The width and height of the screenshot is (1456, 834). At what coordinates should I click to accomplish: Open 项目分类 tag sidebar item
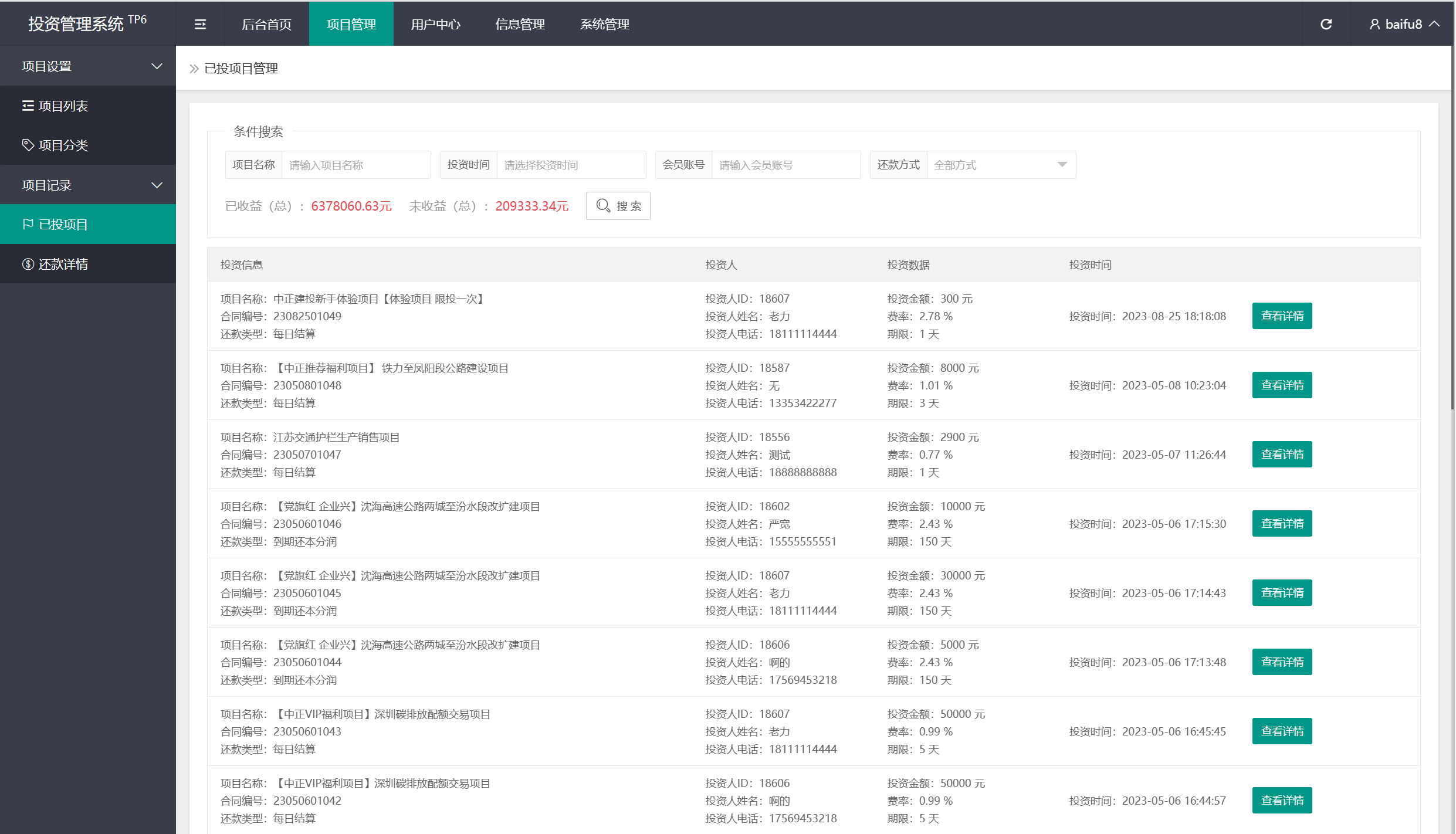pyautogui.click(x=63, y=145)
